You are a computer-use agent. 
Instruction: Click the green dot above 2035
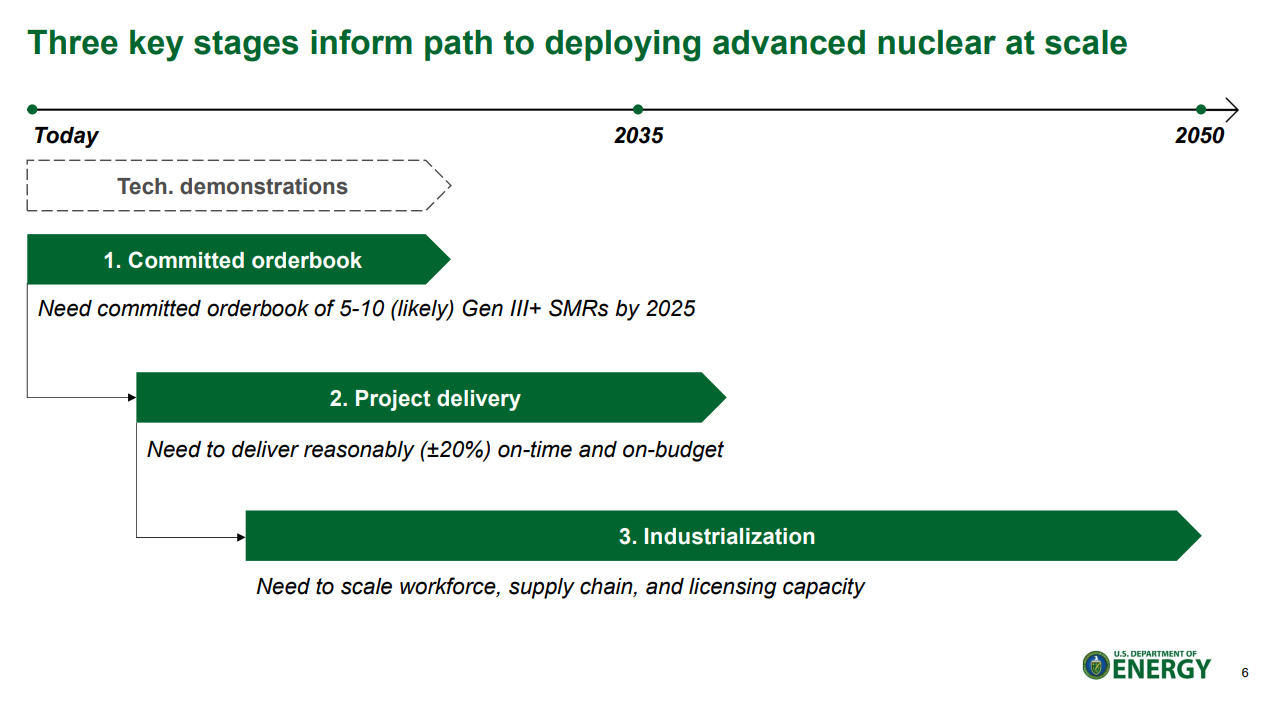638,110
